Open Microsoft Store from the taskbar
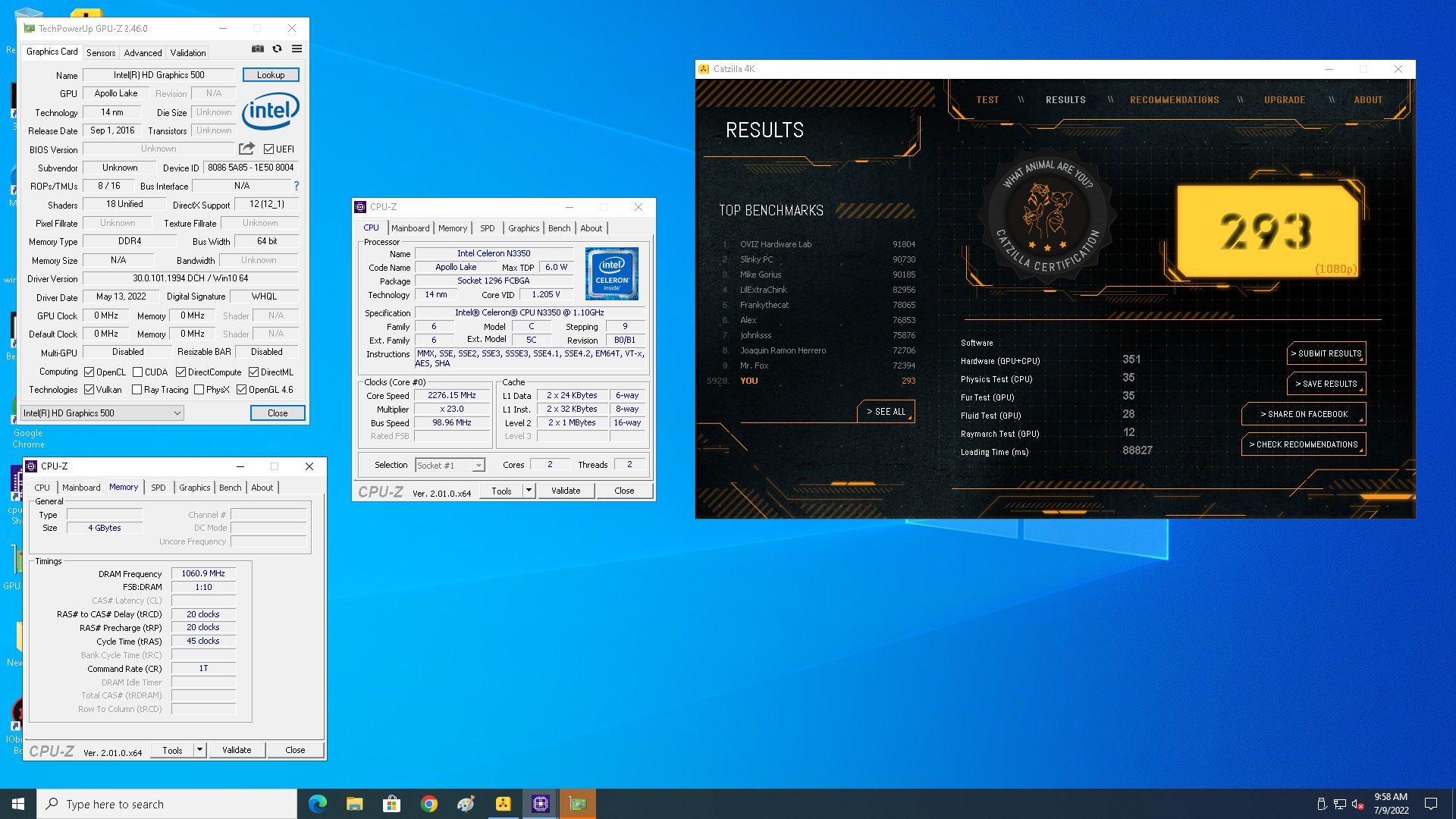 (x=391, y=804)
